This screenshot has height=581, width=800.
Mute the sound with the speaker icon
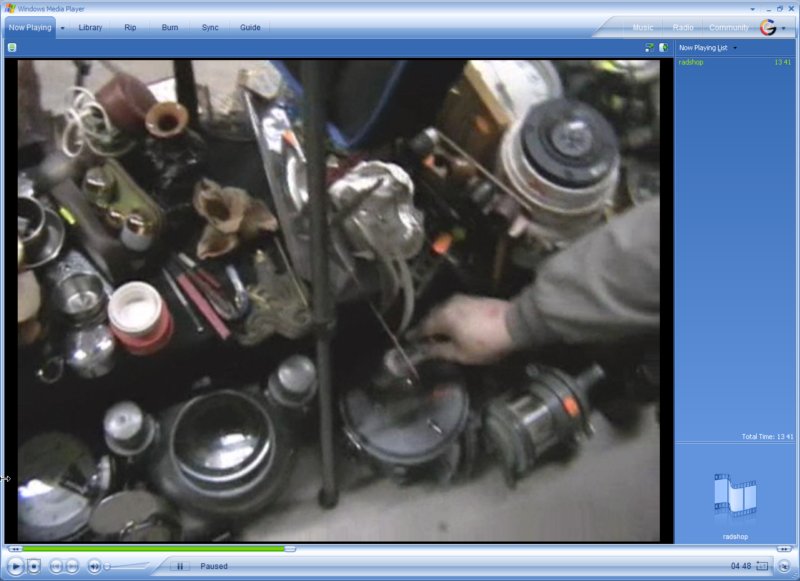pos(94,566)
